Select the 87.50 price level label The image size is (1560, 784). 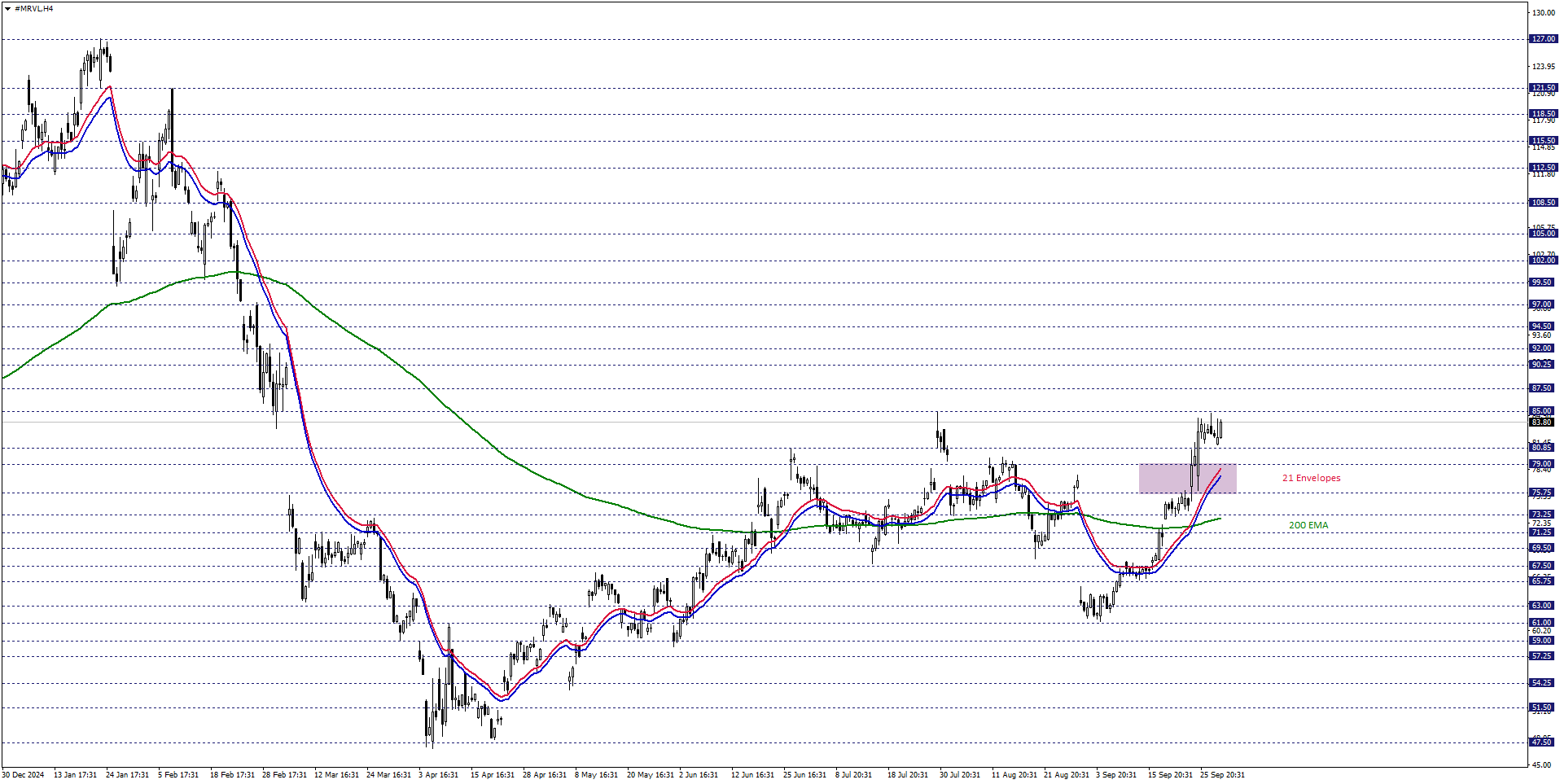point(1544,388)
